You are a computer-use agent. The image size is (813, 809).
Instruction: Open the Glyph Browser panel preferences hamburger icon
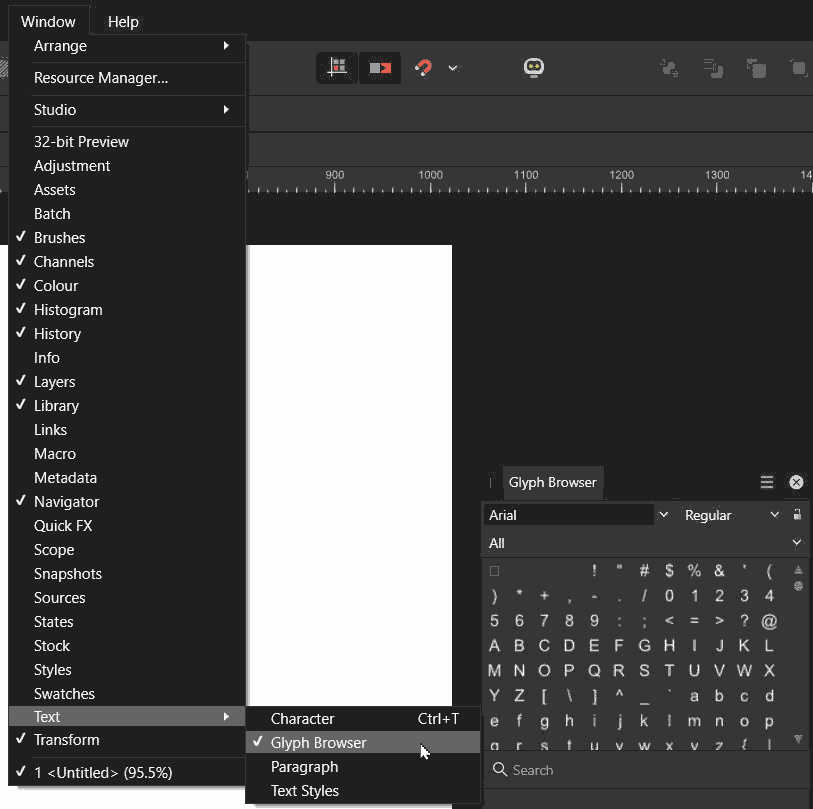(x=766, y=481)
